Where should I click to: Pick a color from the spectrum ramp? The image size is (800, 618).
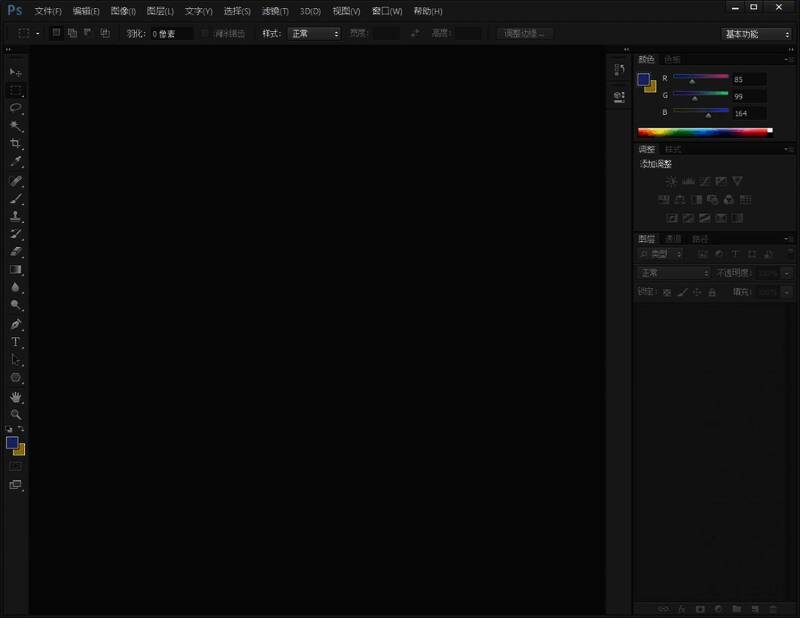700,130
